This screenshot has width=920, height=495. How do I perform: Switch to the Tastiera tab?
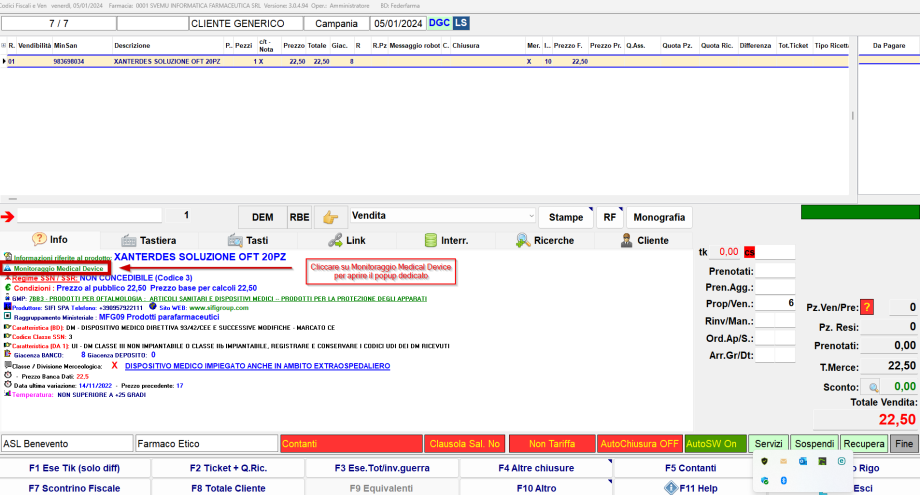coord(149,240)
